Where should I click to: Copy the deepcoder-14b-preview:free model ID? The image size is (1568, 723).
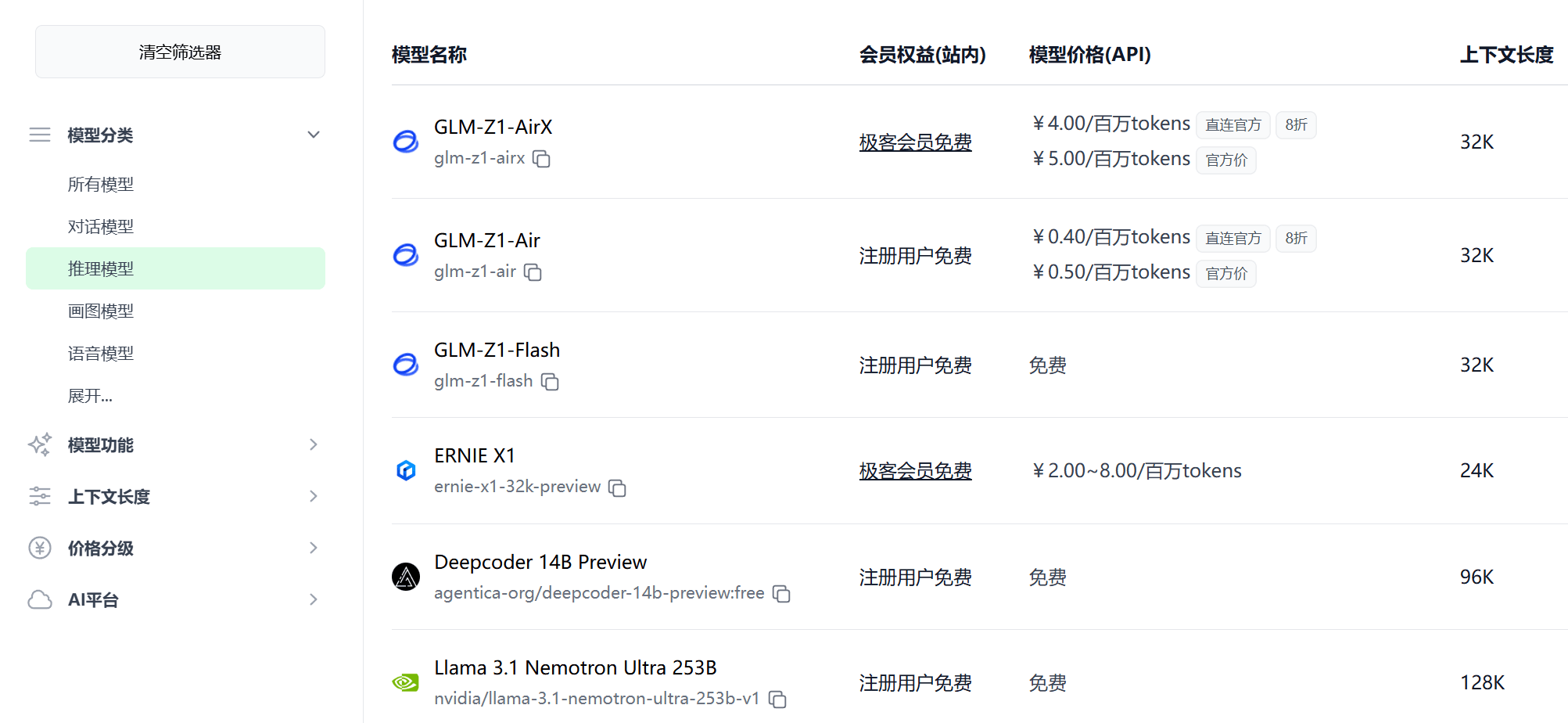(x=781, y=594)
